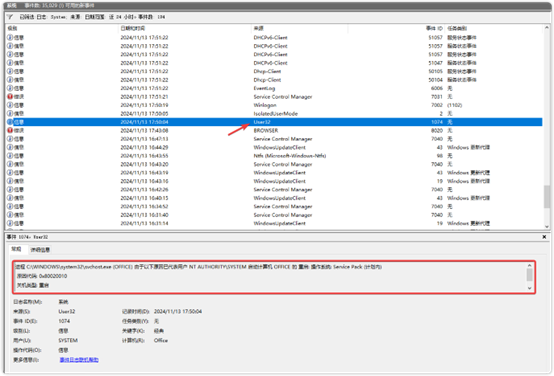Click the info icon on the 16:43:16 row
The width and height of the screenshot is (554, 376).
coord(10,181)
